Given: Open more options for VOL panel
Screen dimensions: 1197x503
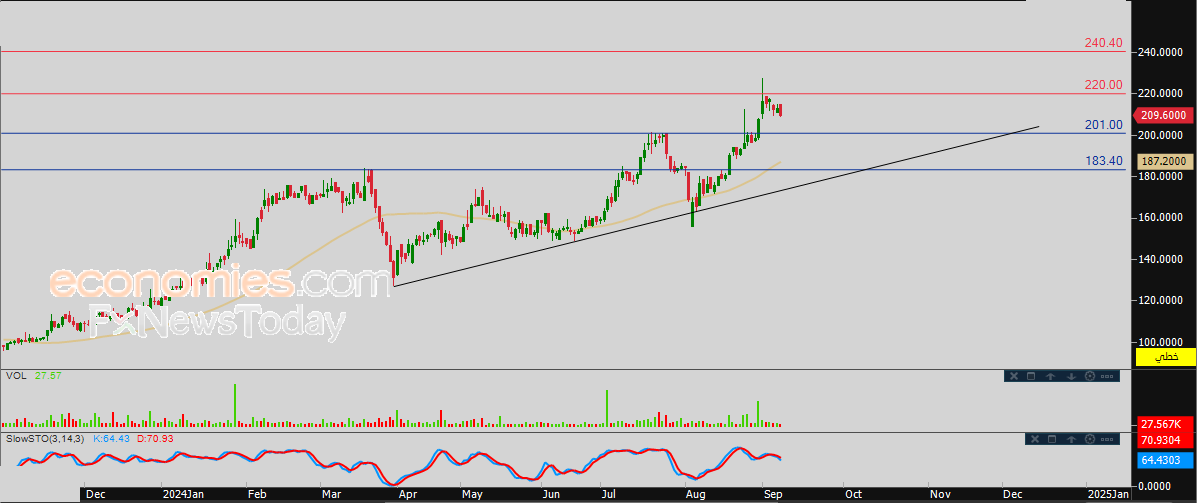Looking at the screenshot, I should click(1107, 376).
